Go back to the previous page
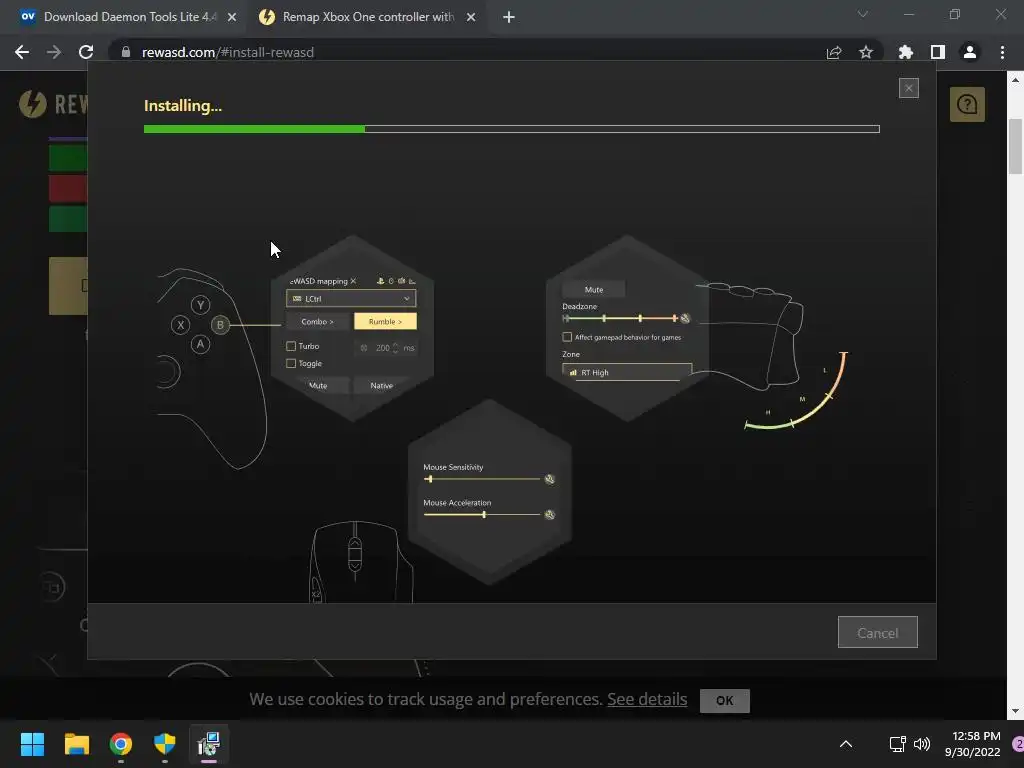1024x768 pixels. pos(22,52)
